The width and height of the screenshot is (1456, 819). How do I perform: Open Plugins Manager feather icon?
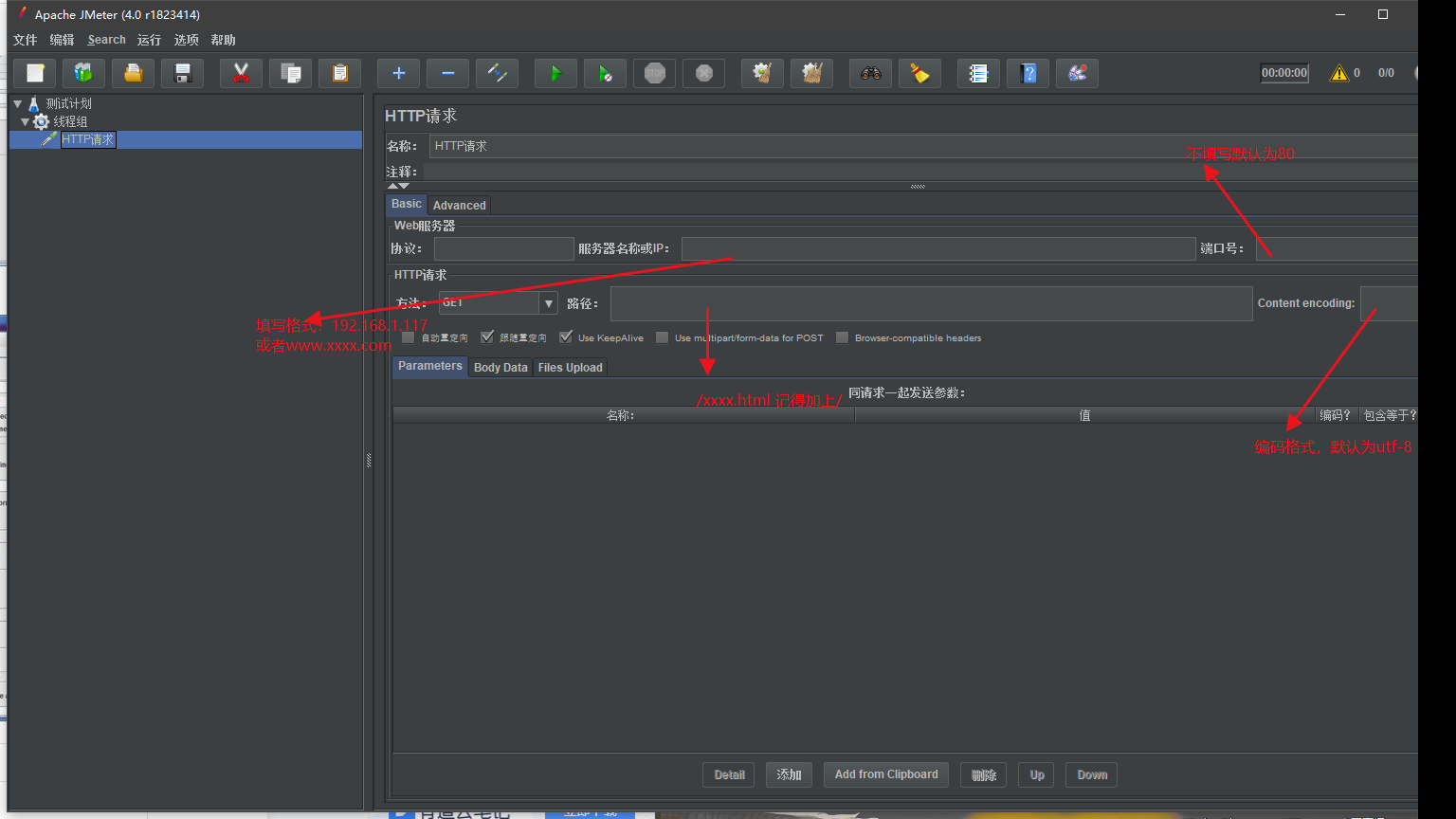tap(1078, 73)
